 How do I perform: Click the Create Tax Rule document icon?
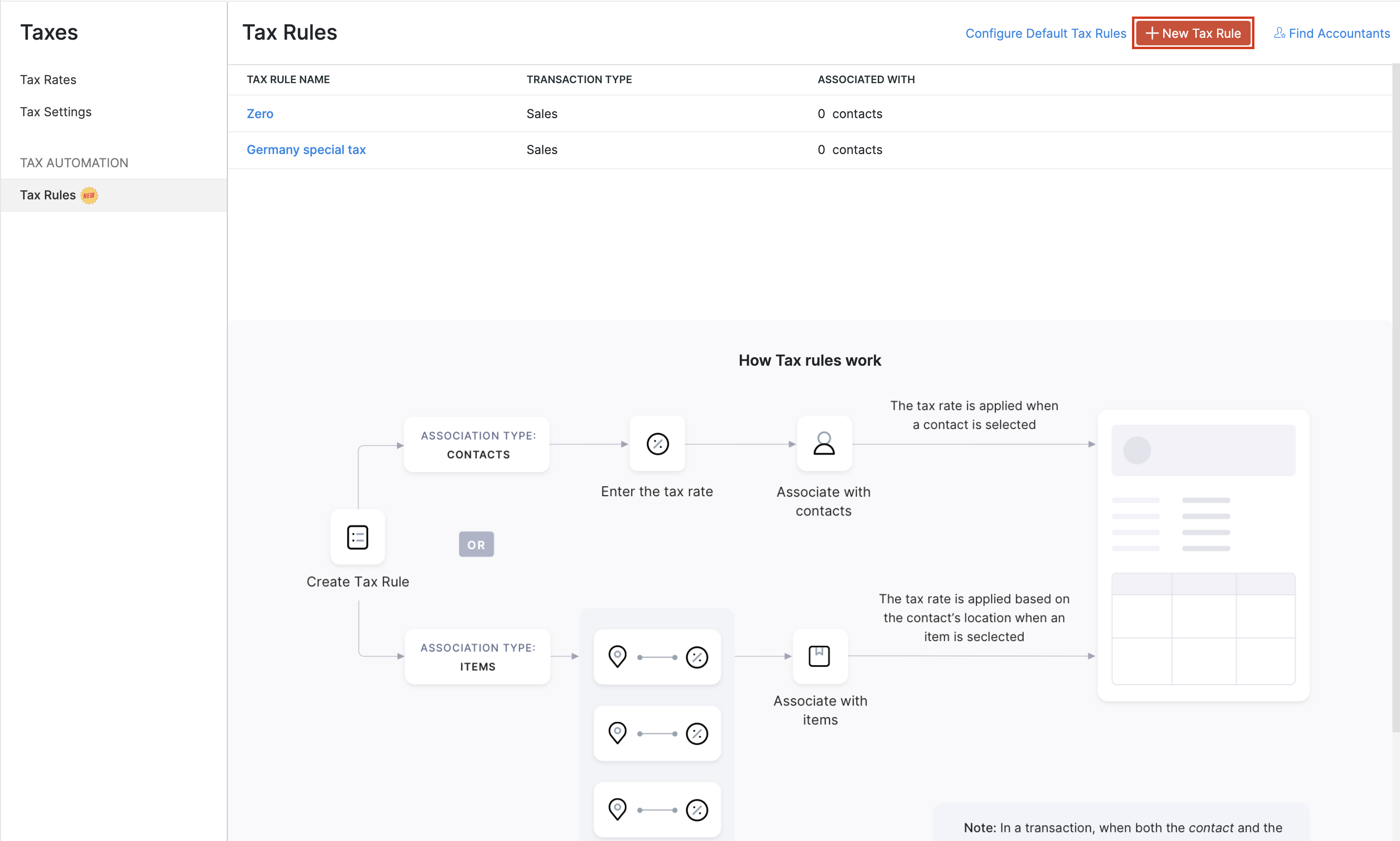point(357,537)
